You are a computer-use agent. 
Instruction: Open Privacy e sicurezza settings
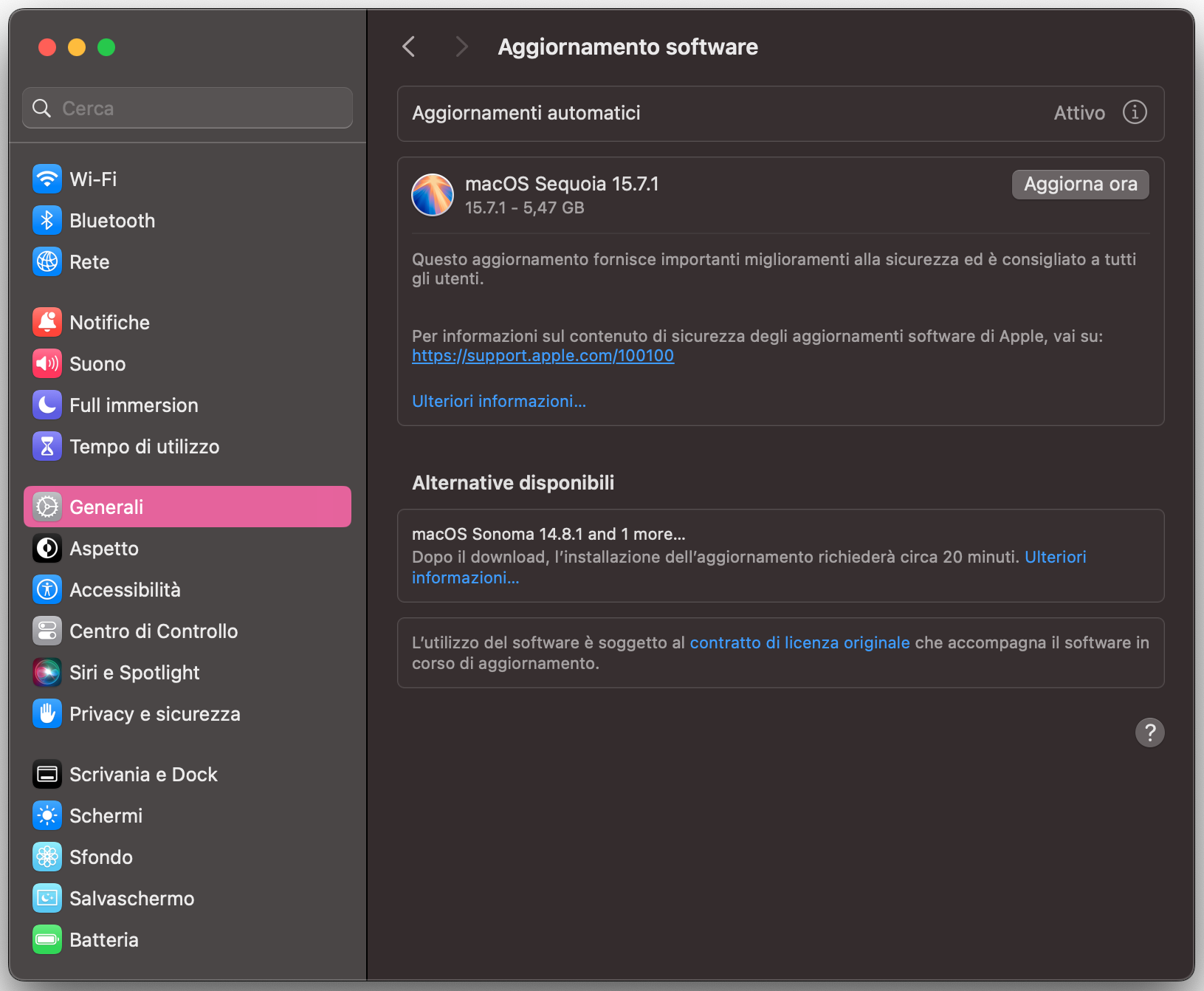[x=154, y=713]
